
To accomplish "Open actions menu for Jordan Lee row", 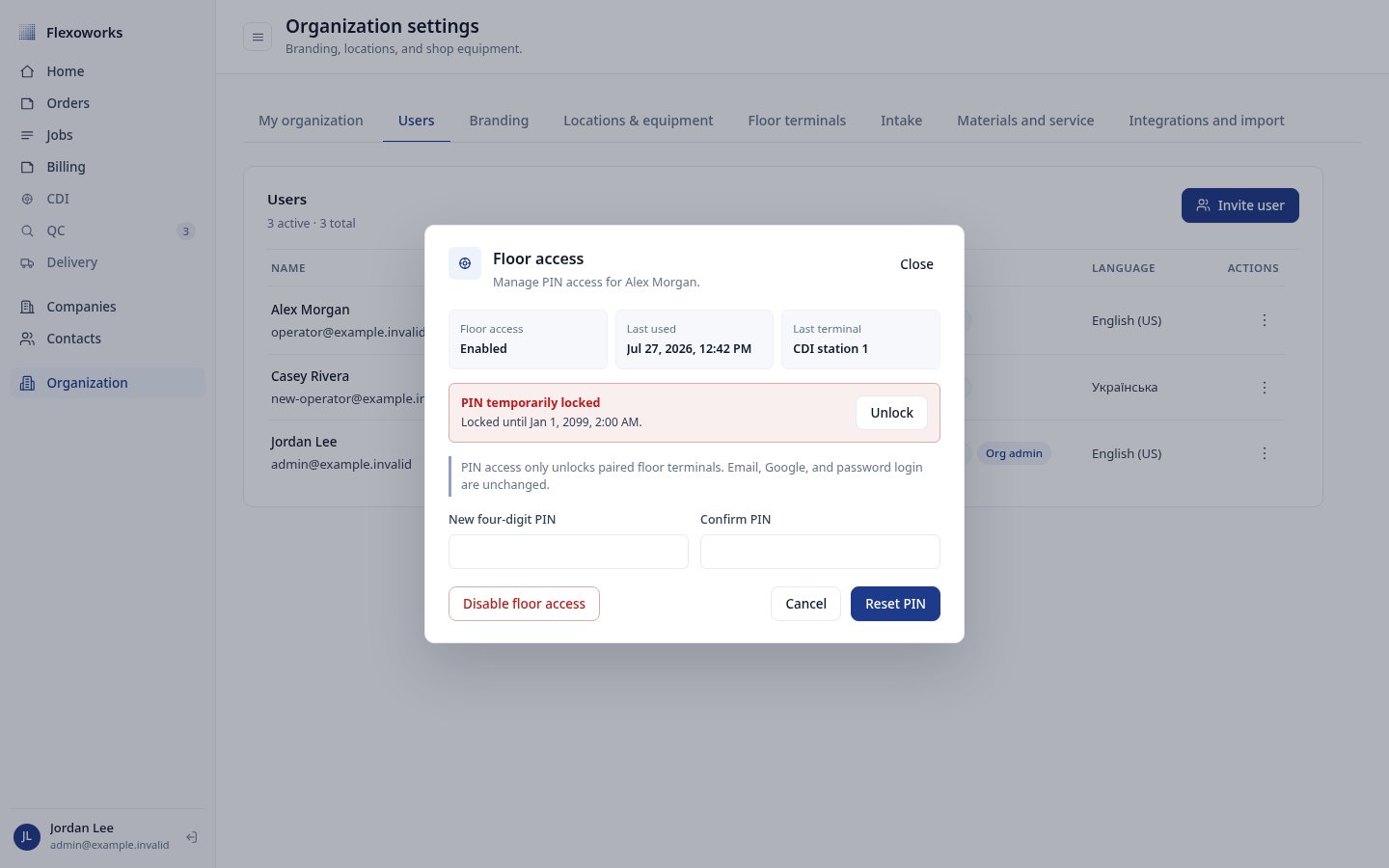I will [1265, 453].
